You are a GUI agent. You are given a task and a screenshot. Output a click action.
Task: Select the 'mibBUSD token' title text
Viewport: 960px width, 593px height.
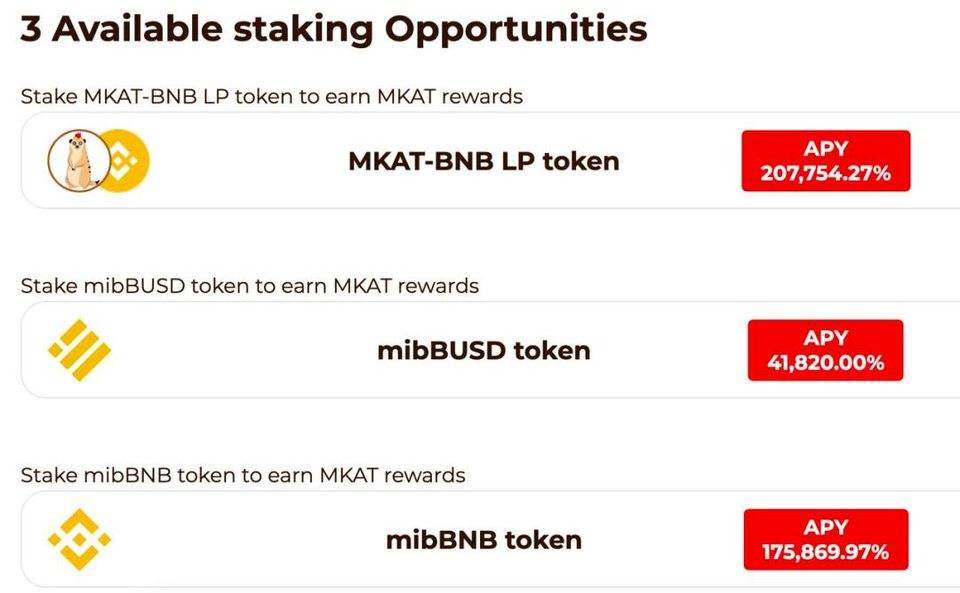(x=484, y=351)
